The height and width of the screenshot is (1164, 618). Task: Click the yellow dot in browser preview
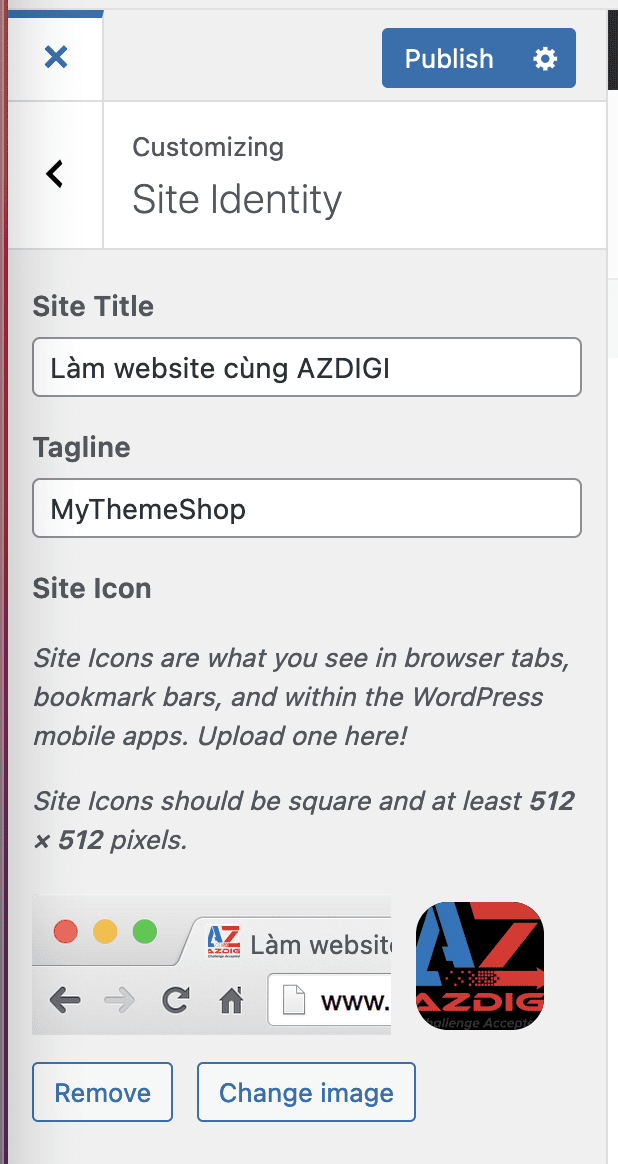(x=105, y=932)
